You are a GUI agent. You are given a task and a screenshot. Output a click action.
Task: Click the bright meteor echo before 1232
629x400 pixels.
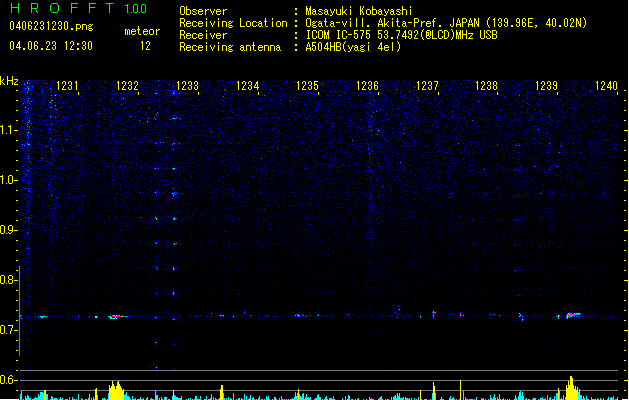point(117,317)
